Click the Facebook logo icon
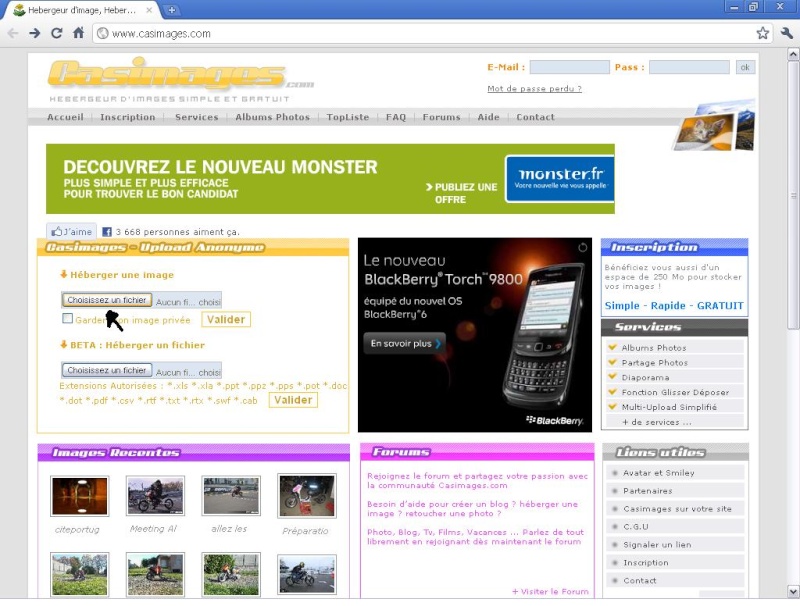 click(107, 232)
